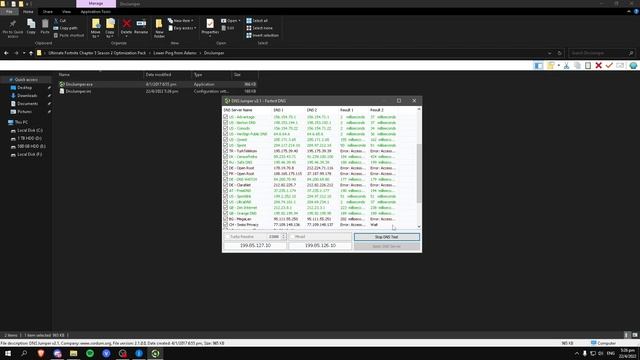Click the red Delete icon
The width and height of the screenshot is (640, 360).
click(127, 24)
